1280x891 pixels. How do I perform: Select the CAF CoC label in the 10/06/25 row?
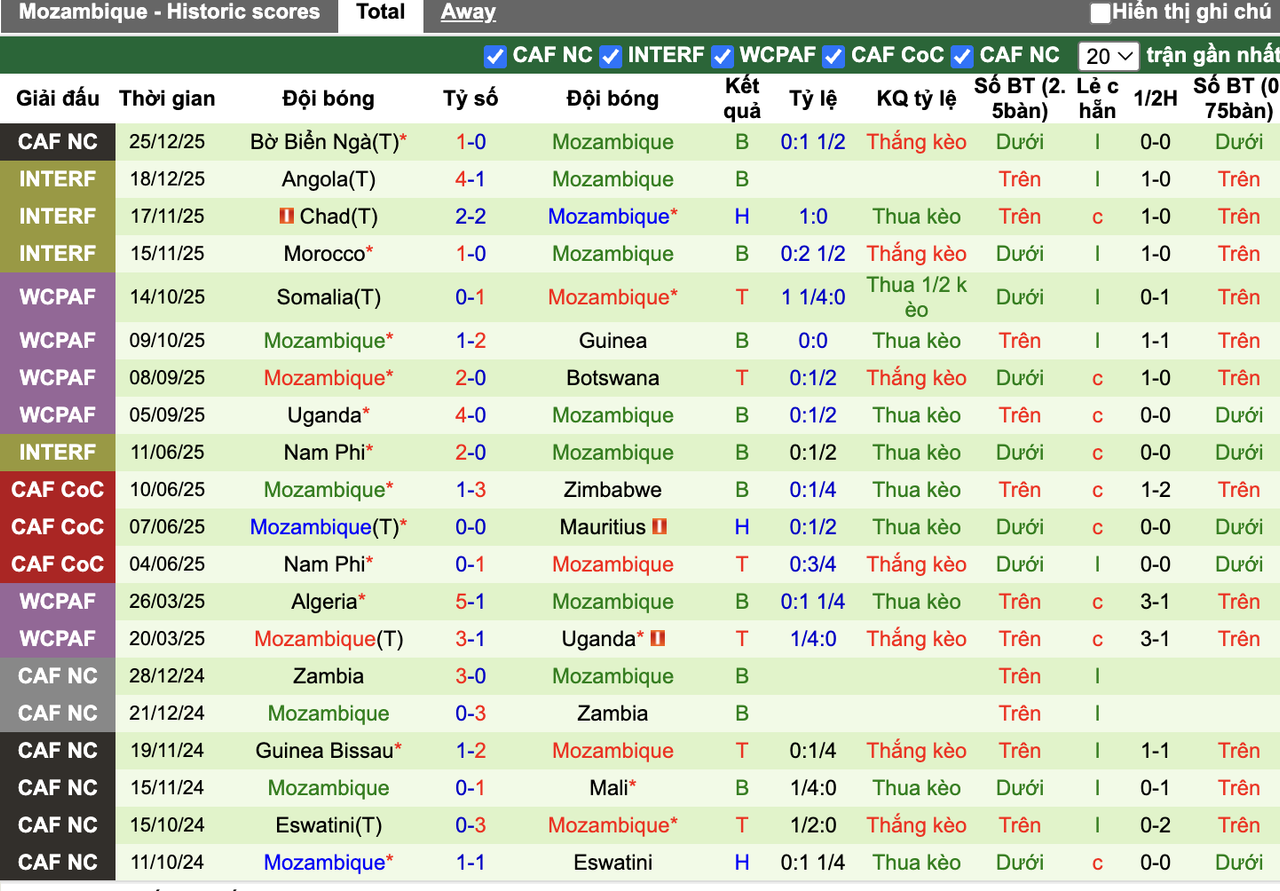click(58, 490)
